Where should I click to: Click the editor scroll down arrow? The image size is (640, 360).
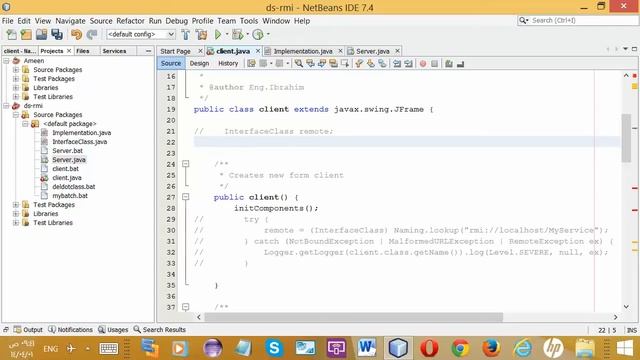tap(626, 307)
